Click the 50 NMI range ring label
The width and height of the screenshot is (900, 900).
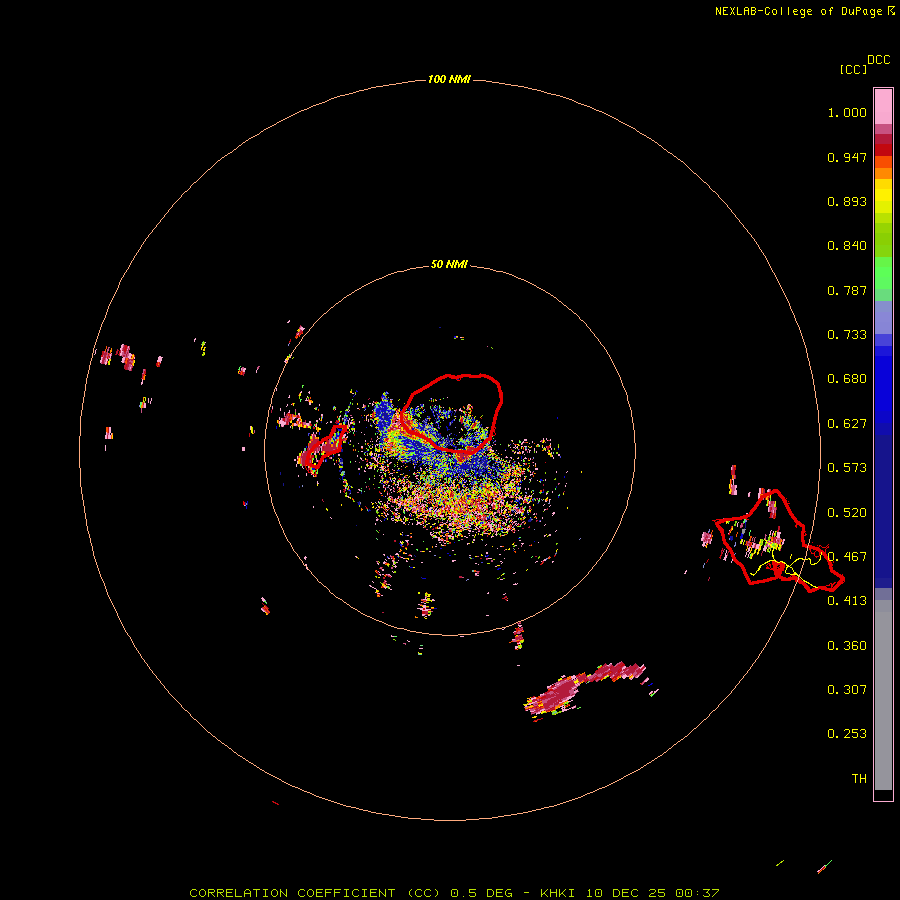[x=449, y=265]
